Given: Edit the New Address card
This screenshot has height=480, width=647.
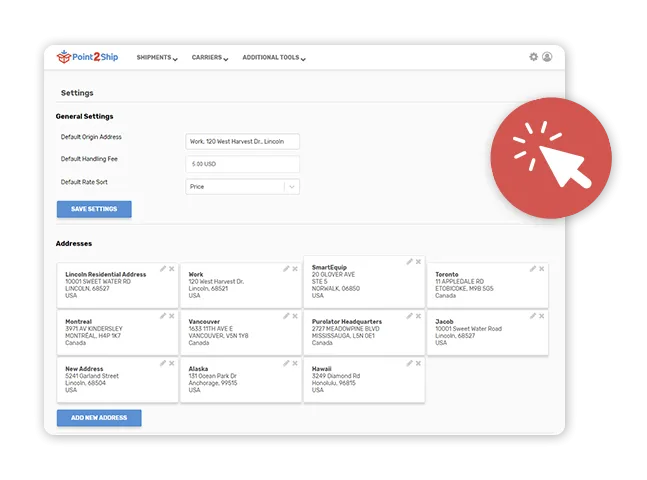Looking at the screenshot, I should coord(163,363).
